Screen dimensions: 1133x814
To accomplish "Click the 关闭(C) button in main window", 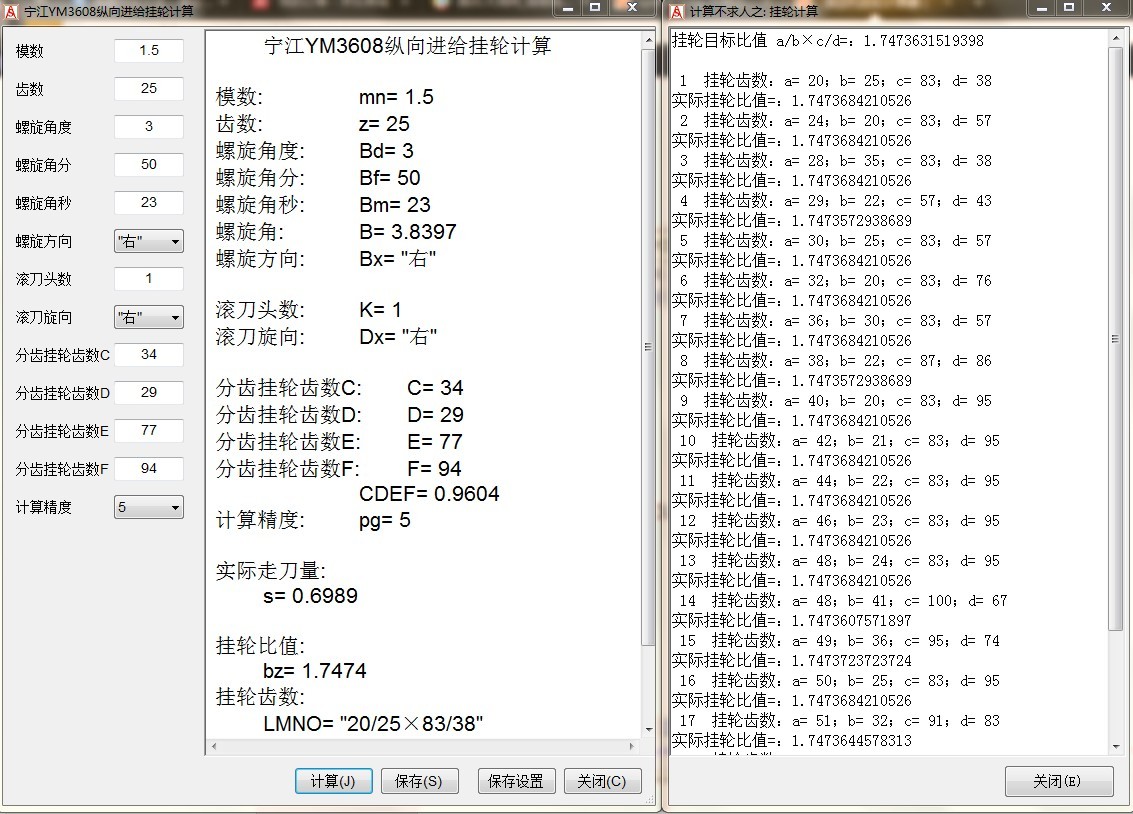I will click(602, 781).
